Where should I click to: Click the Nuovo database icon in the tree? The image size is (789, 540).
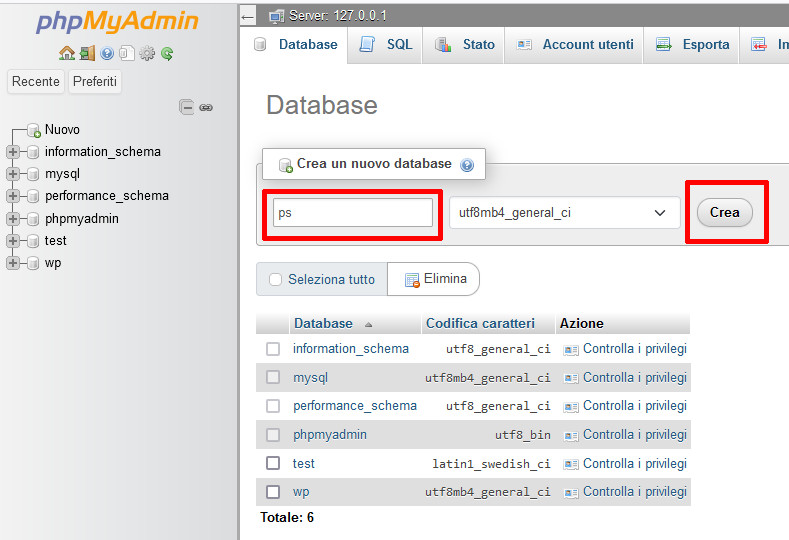(34, 130)
